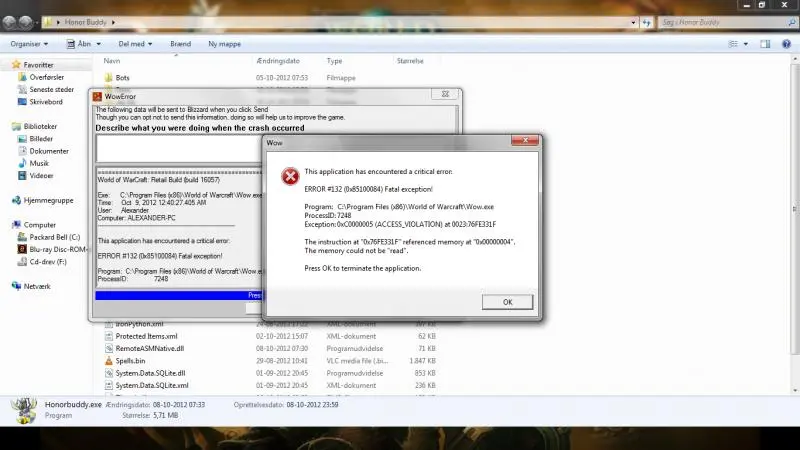Toggle the preview pane icon

pyautogui.click(x=765, y=44)
